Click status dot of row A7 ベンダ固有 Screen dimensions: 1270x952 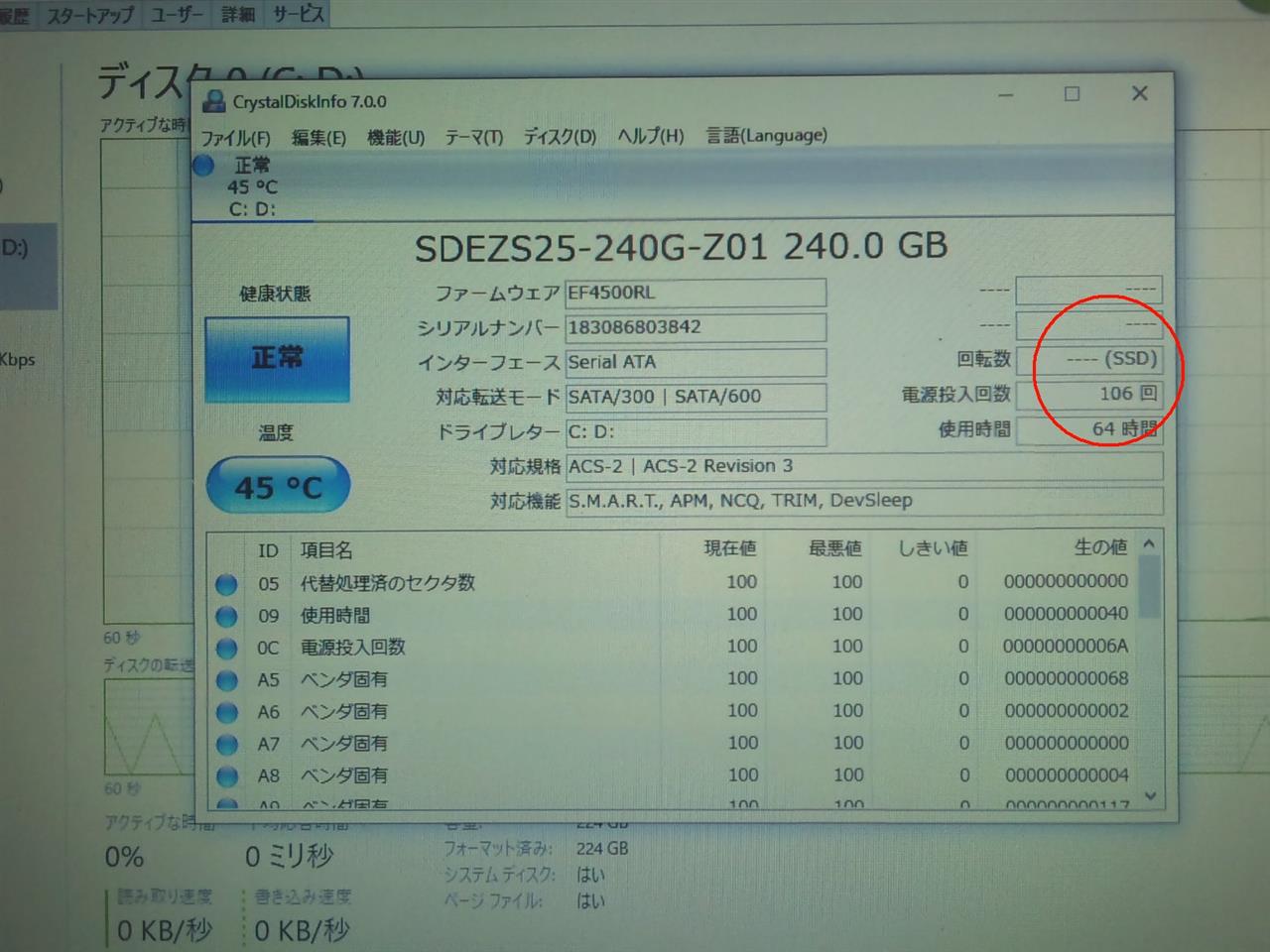(226, 744)
